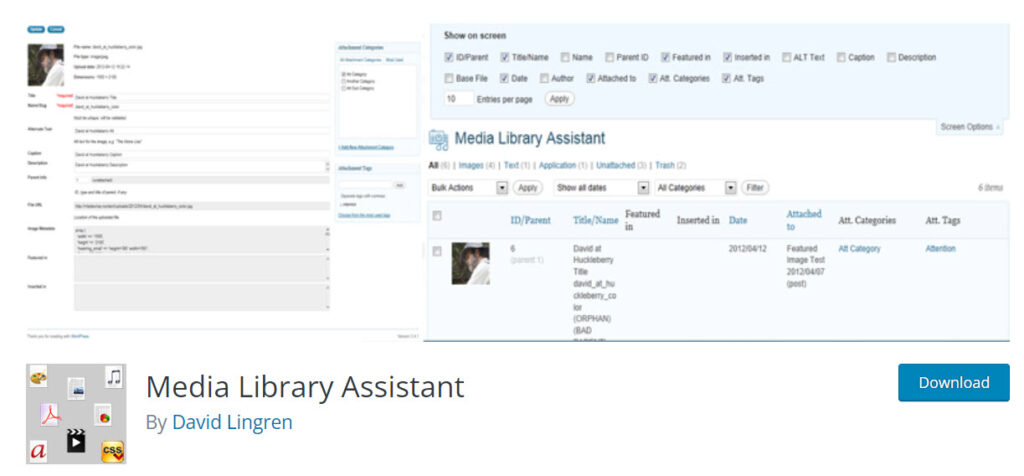
Task: Click Apply next to Bulk Actions
Action: click(528, 188)
